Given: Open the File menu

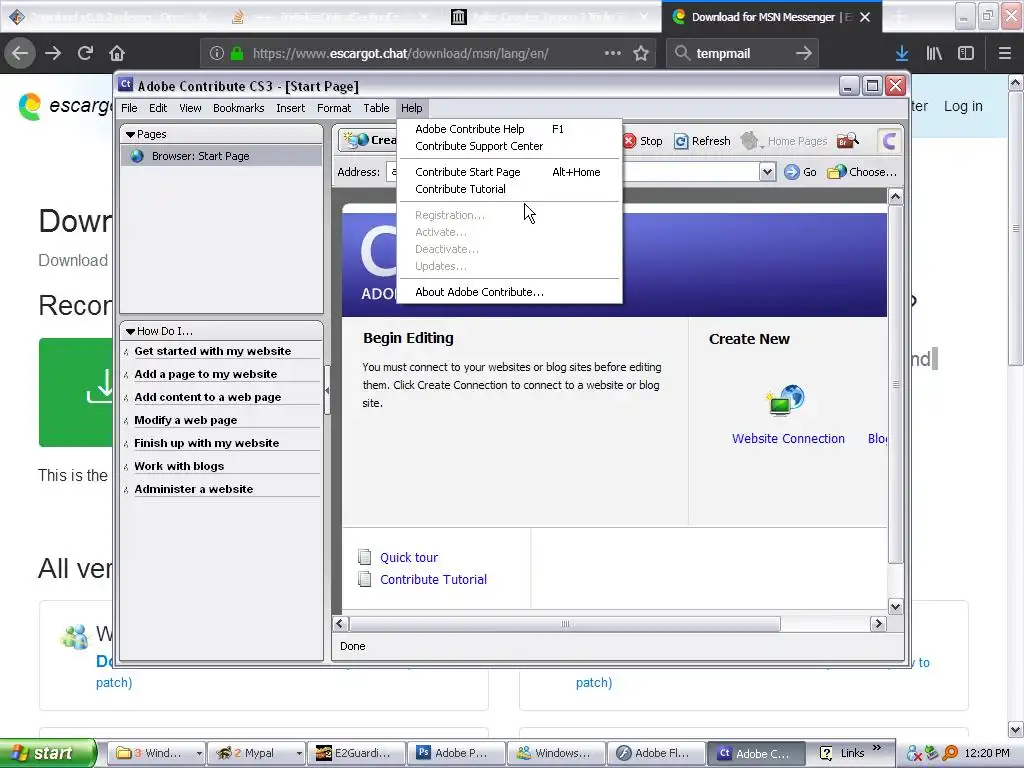Looking at the screenshot, I should (129, 108).
